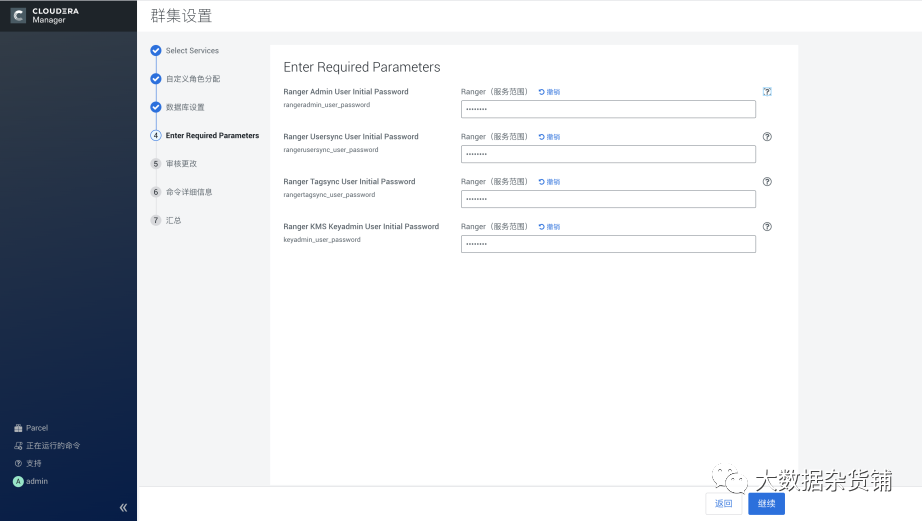Undo Ranger Usersync password change (撤销)
The width and height of the screenshot is (922, 521).
point(549,137)
